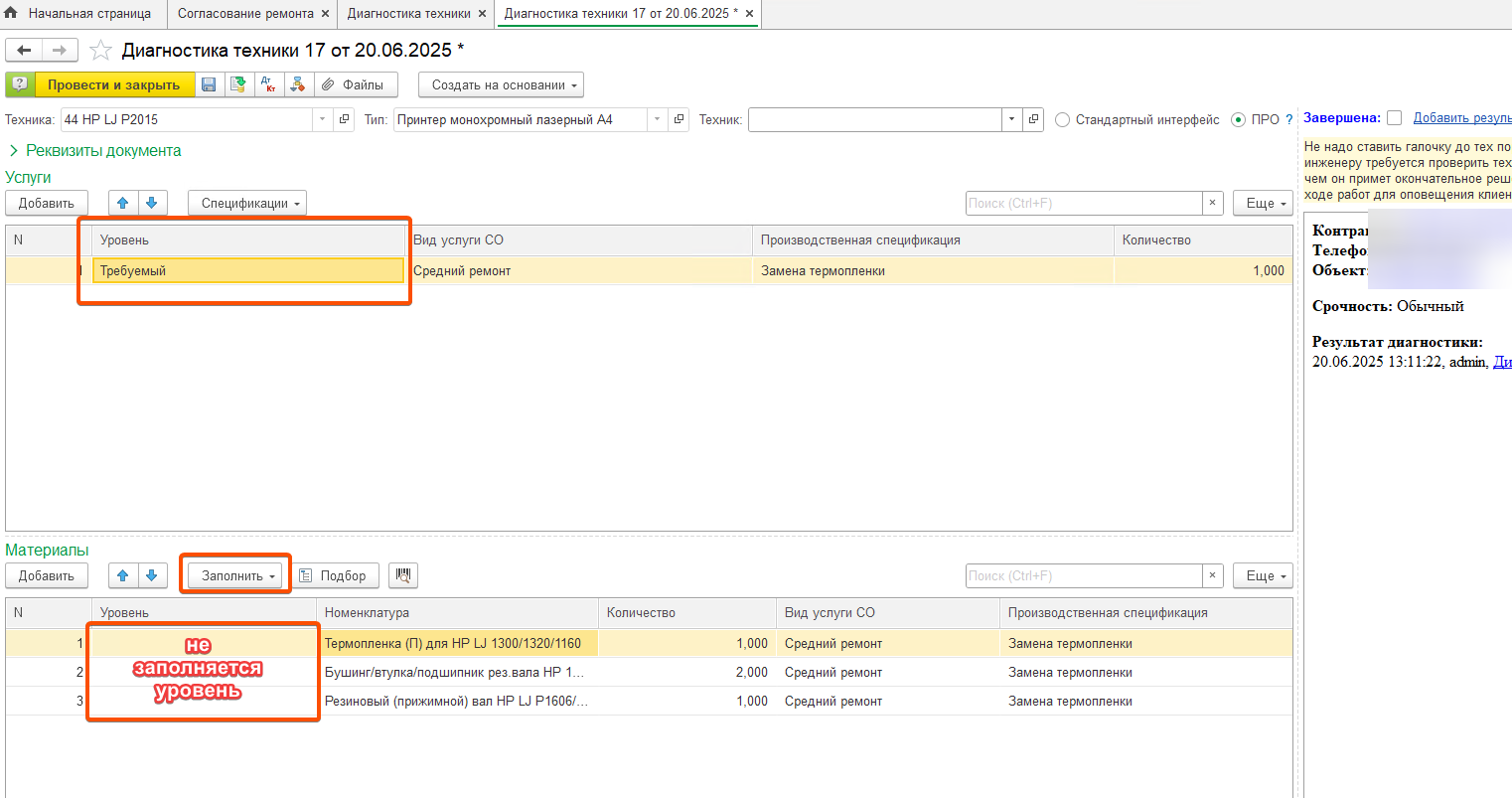
Task: Open the Создать на основании menu
Action: coord(501,85)
